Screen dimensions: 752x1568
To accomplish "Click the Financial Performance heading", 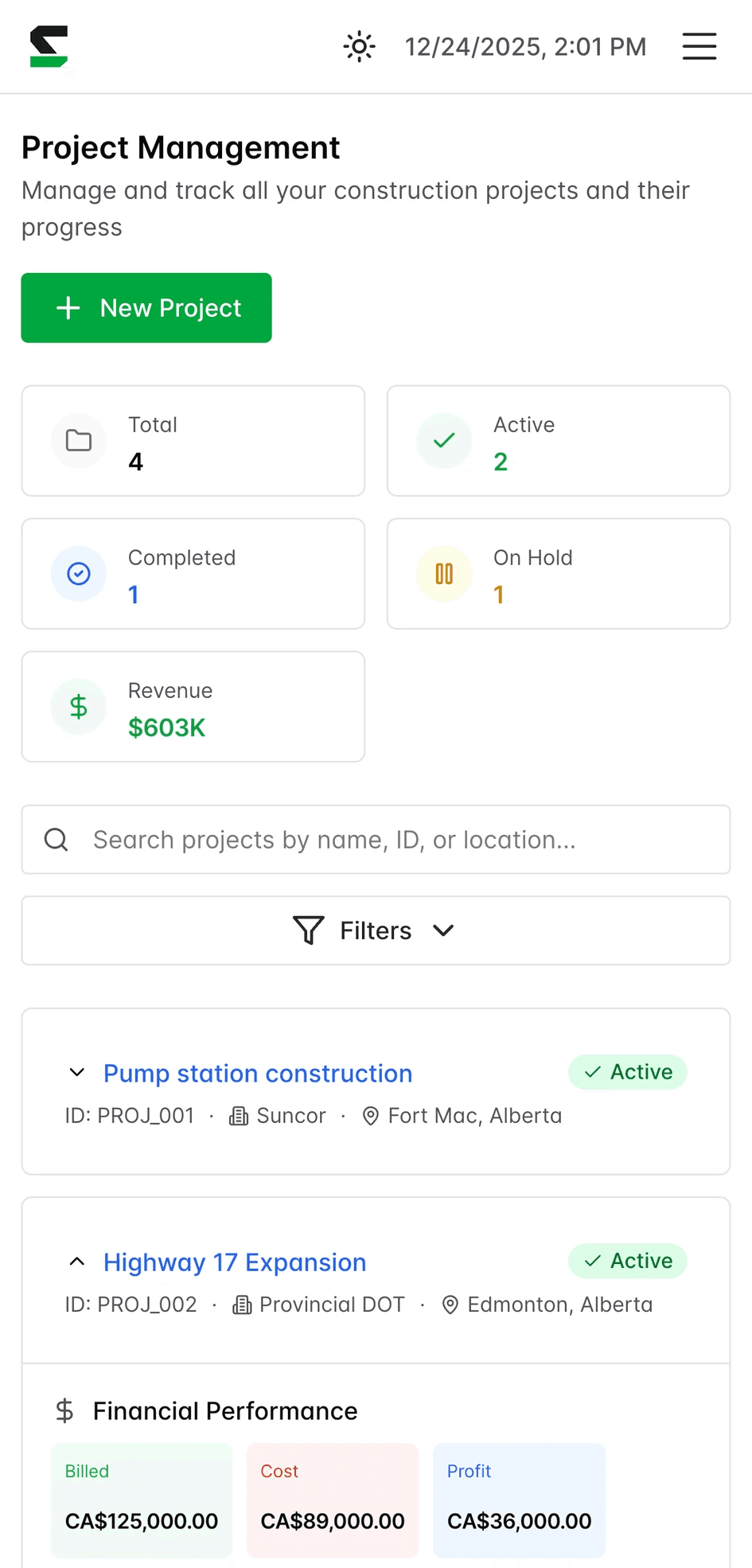I will click(225, 1410).
